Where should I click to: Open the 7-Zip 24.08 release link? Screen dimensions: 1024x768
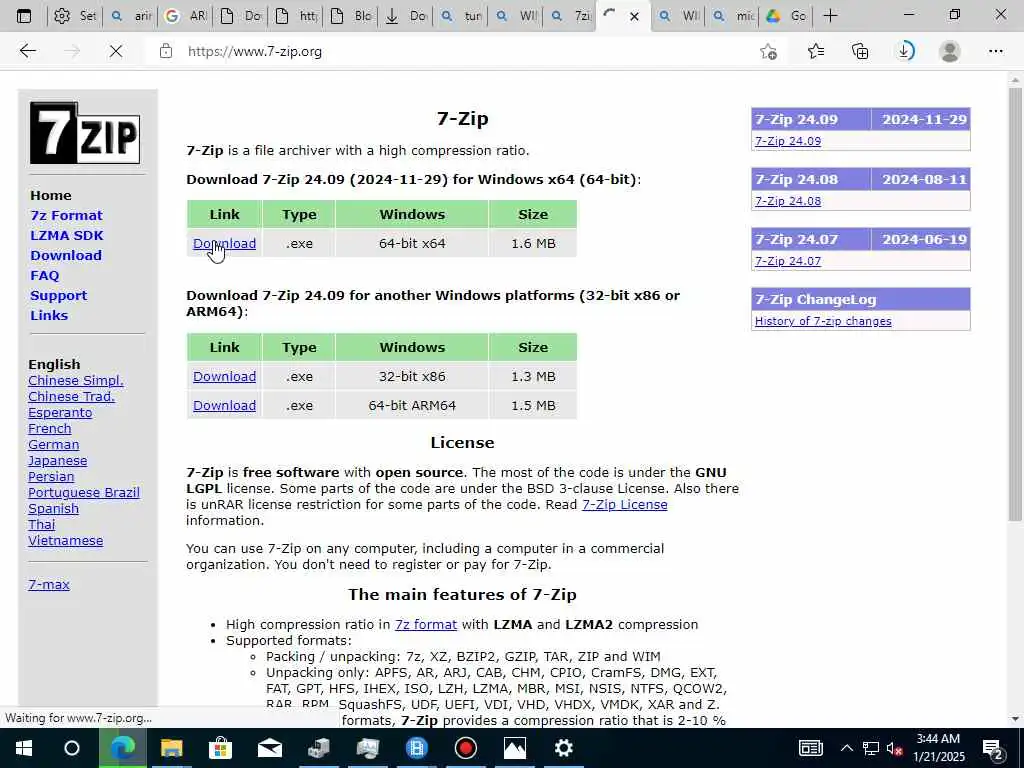pyautogui.click(x=788, y=201)
